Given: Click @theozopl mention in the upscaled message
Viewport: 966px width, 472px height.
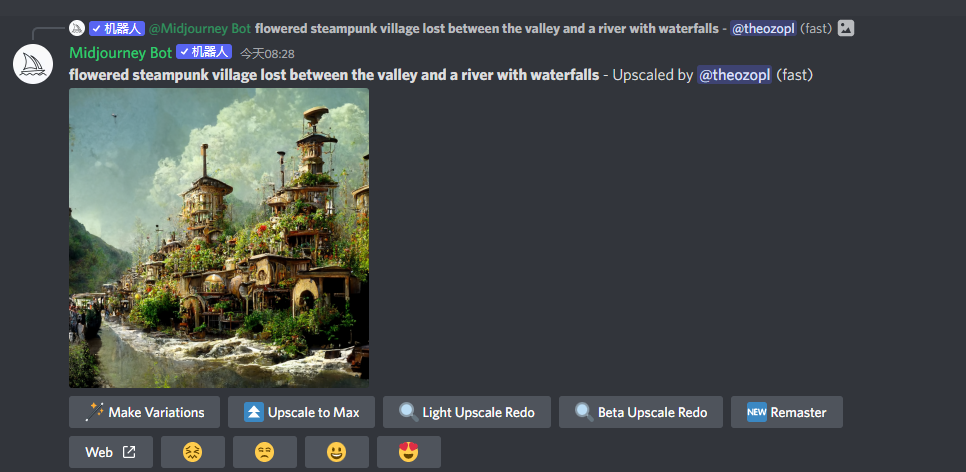Looking at the screenshot, I should coord(734,75).
